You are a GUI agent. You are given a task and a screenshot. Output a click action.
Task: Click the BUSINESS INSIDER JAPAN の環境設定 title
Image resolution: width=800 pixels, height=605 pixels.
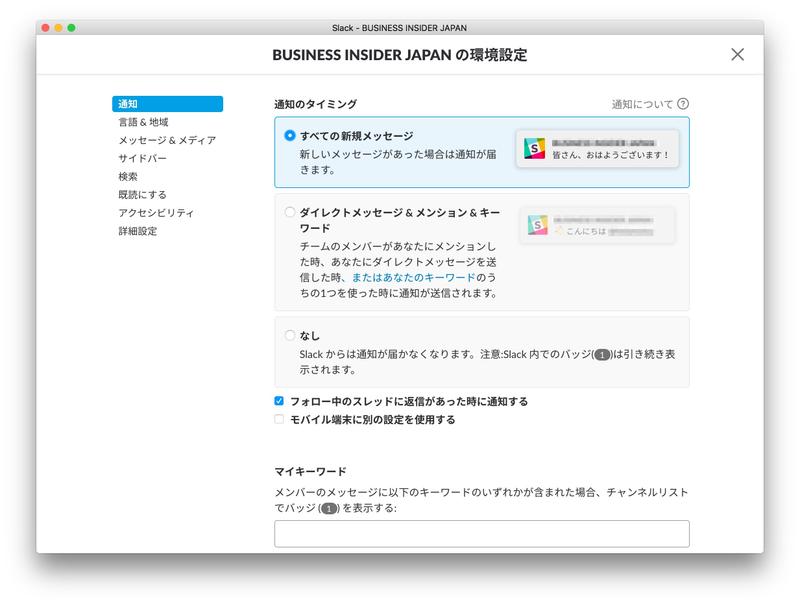(x=399, y=55)
